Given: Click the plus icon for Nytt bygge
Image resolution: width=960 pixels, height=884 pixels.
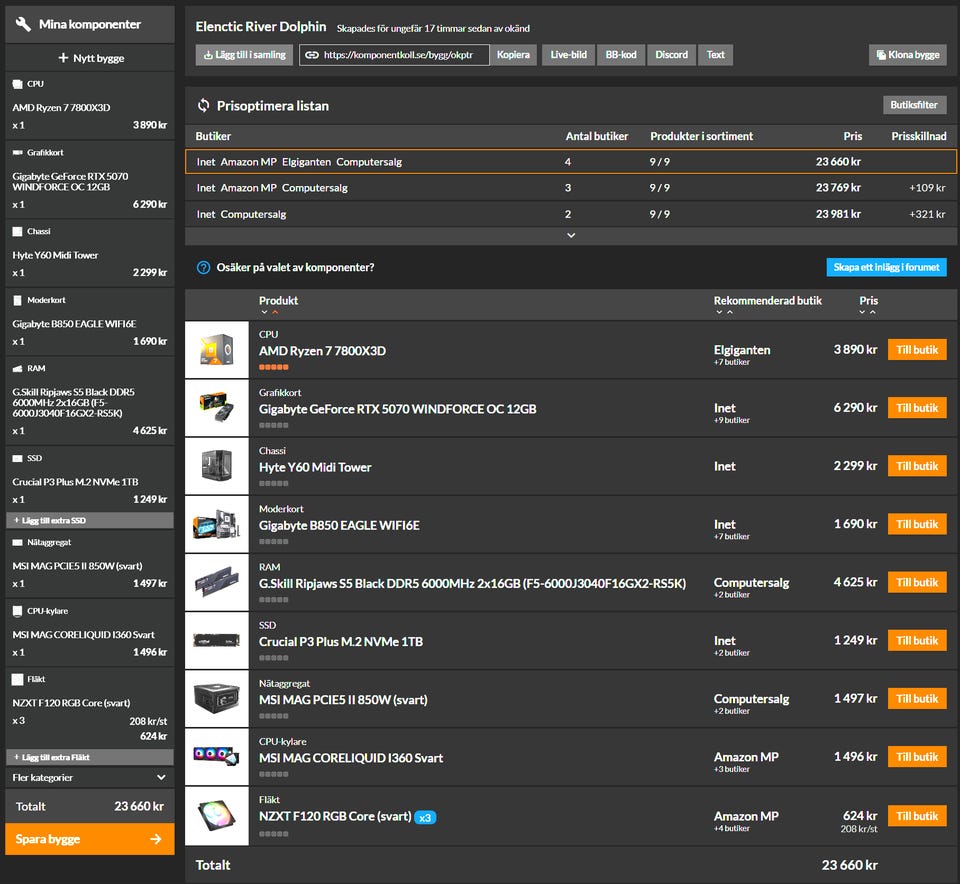Looking at the screenshot, I should click(64, 58).
